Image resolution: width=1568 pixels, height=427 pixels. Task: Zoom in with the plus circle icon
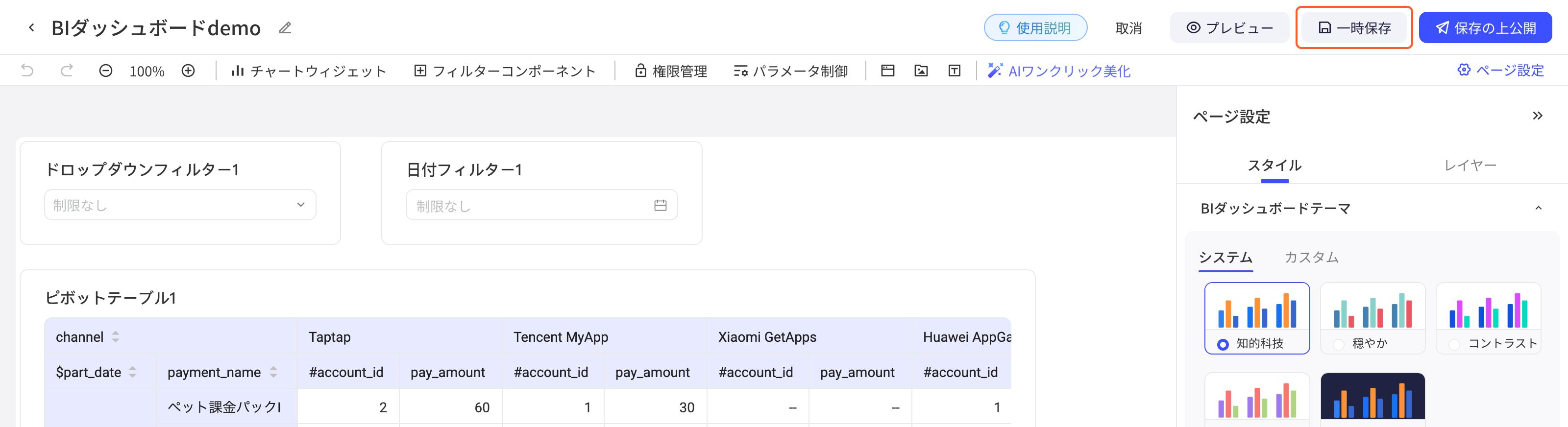188,71
